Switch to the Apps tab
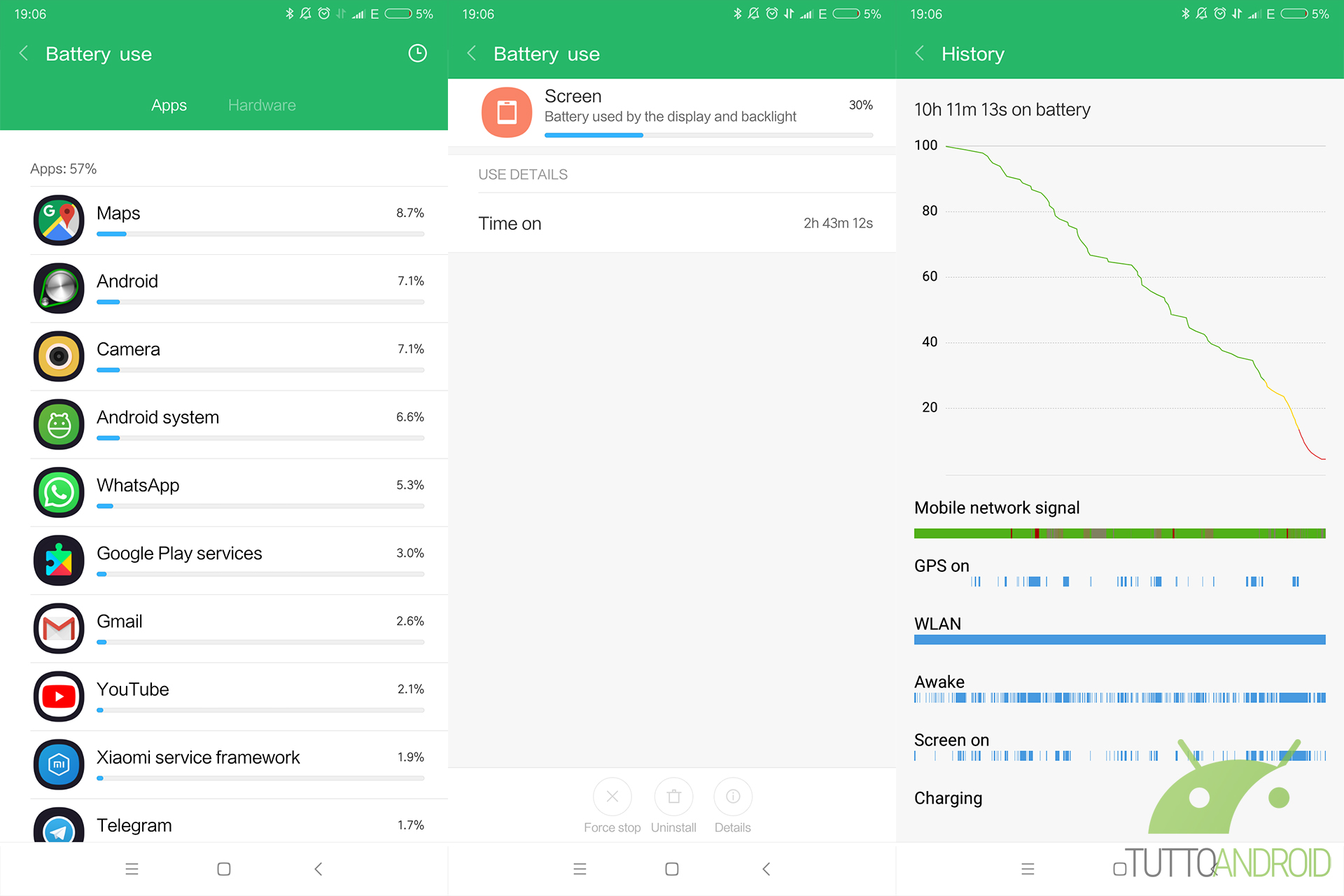The width and height of the screenshot is (1344, 896). coord(169,105)
